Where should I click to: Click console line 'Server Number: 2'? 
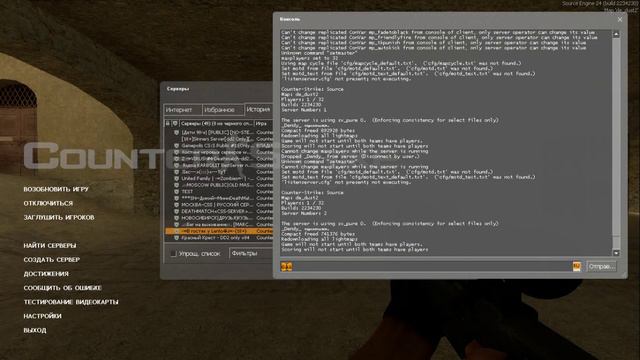click(304, 213)
